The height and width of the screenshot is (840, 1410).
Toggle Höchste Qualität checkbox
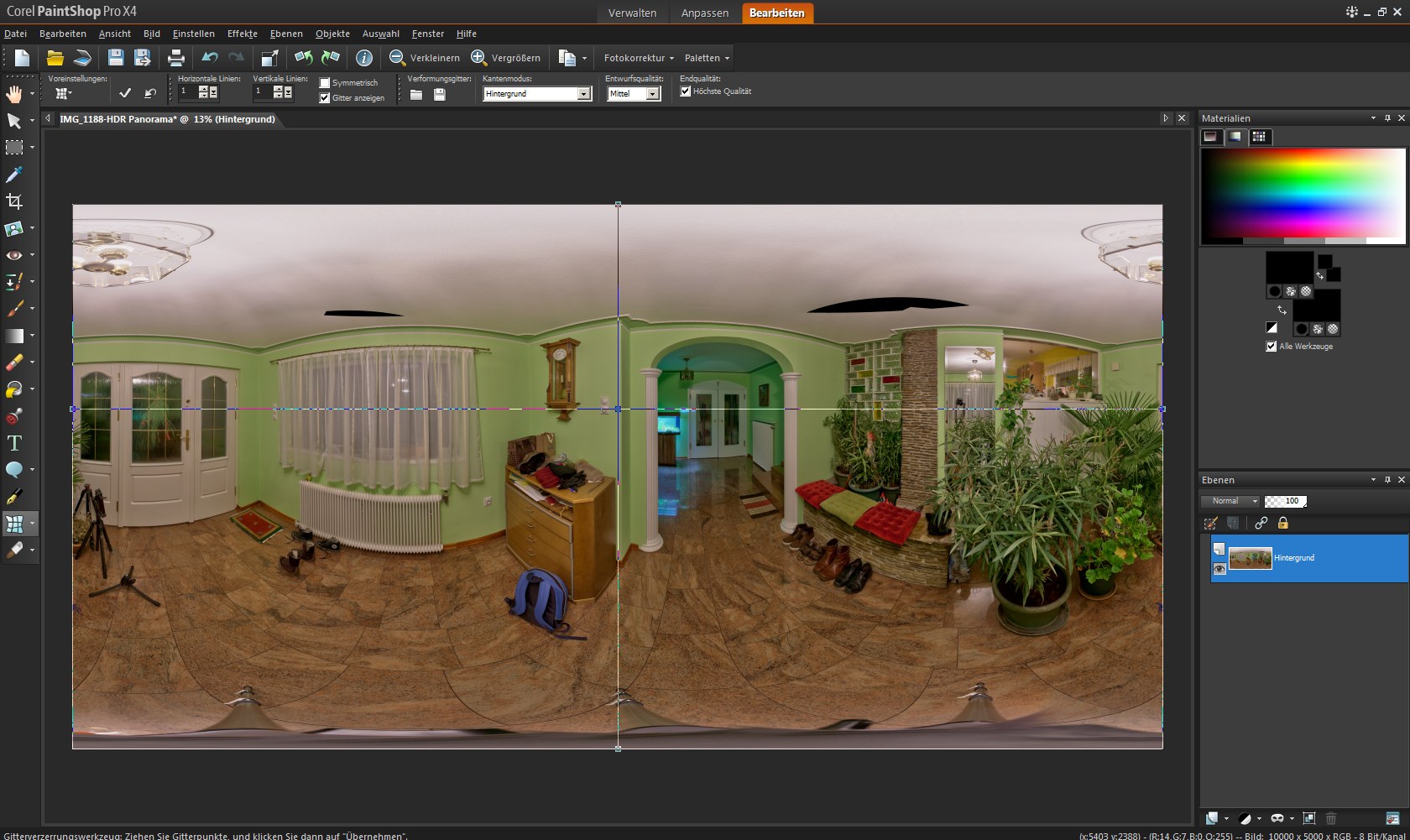tap(686, 91)
